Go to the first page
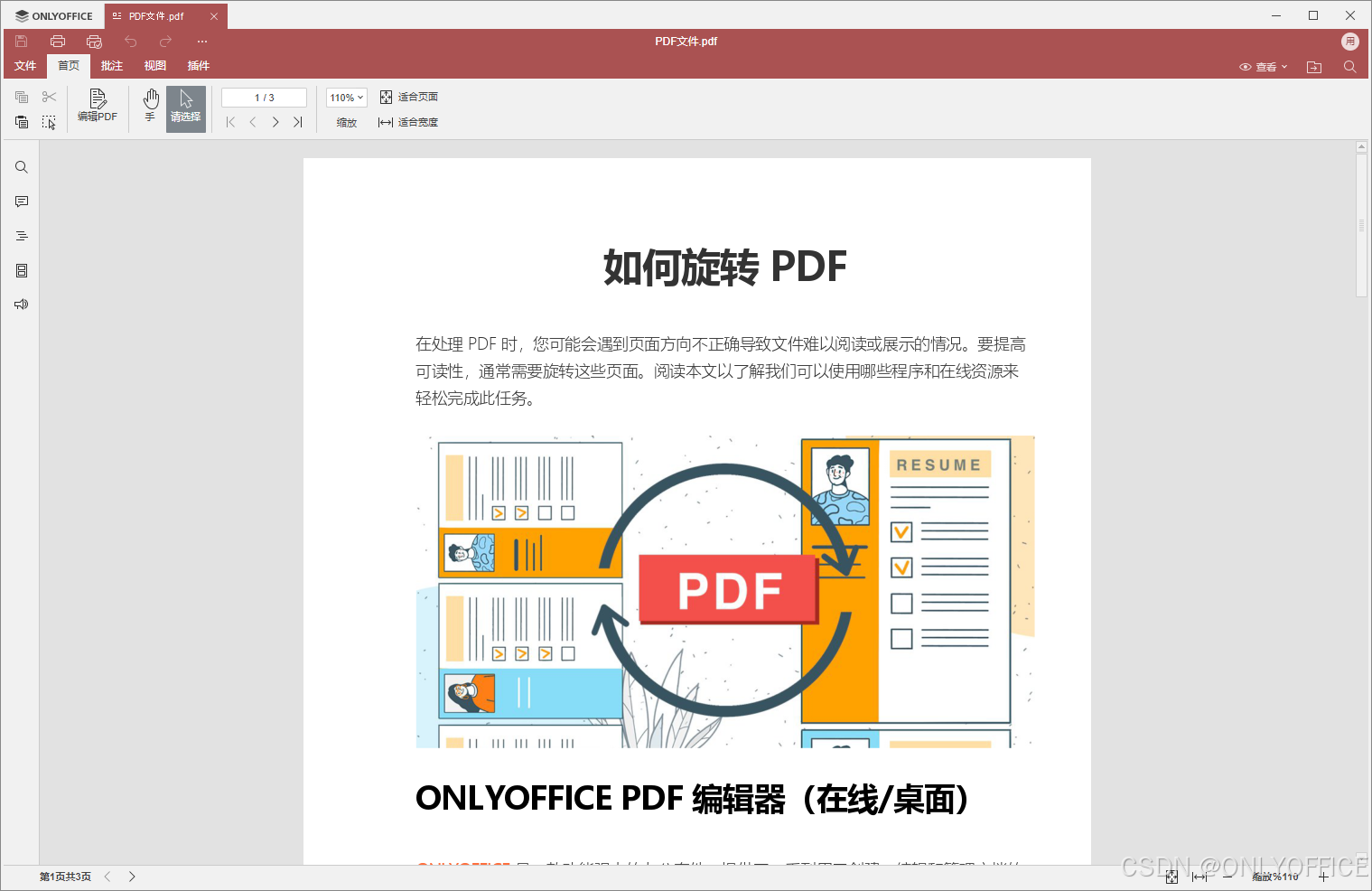The image size is (1372, 891). click(230, 122)
